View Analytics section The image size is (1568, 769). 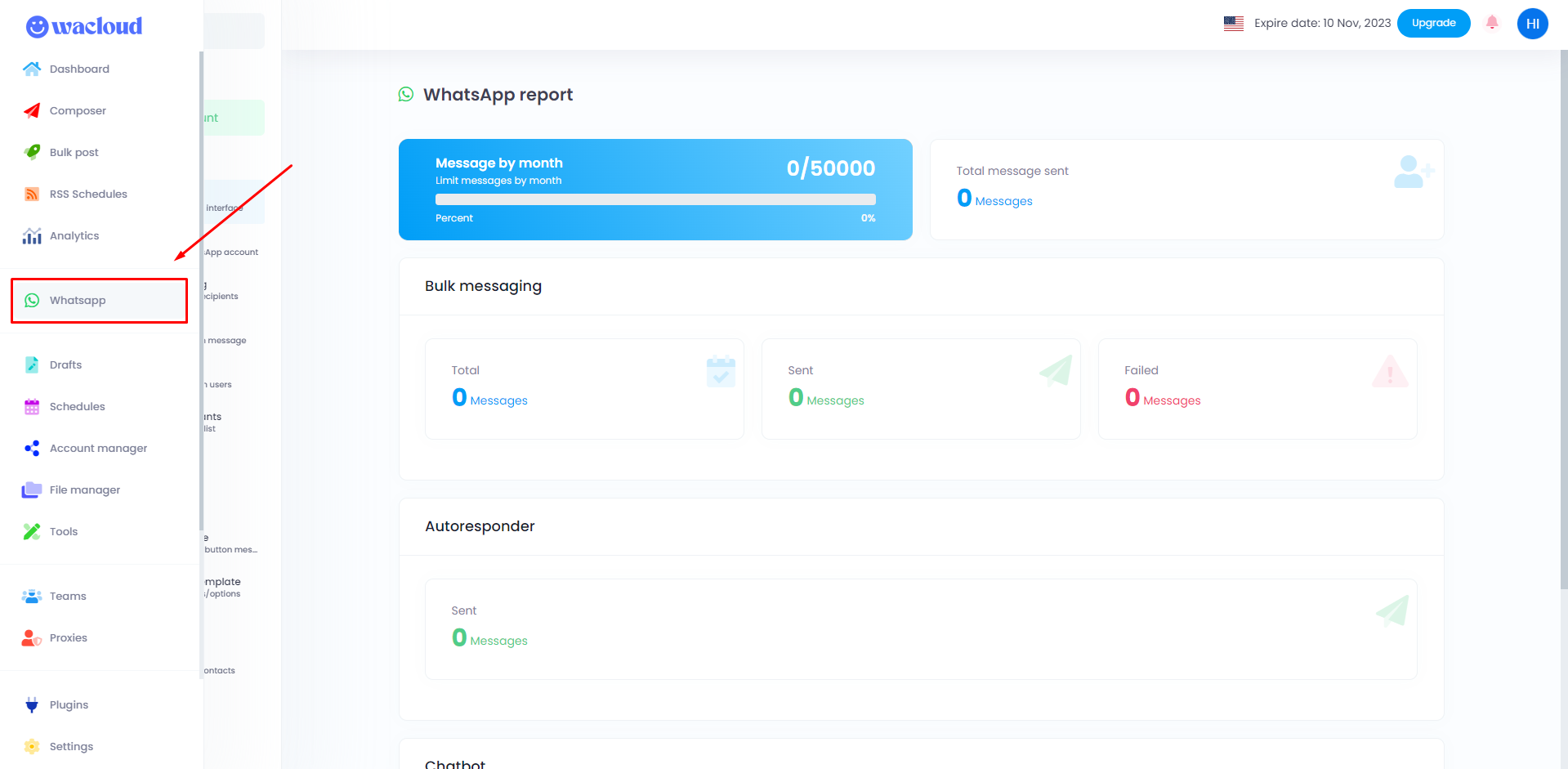(73, 235)
